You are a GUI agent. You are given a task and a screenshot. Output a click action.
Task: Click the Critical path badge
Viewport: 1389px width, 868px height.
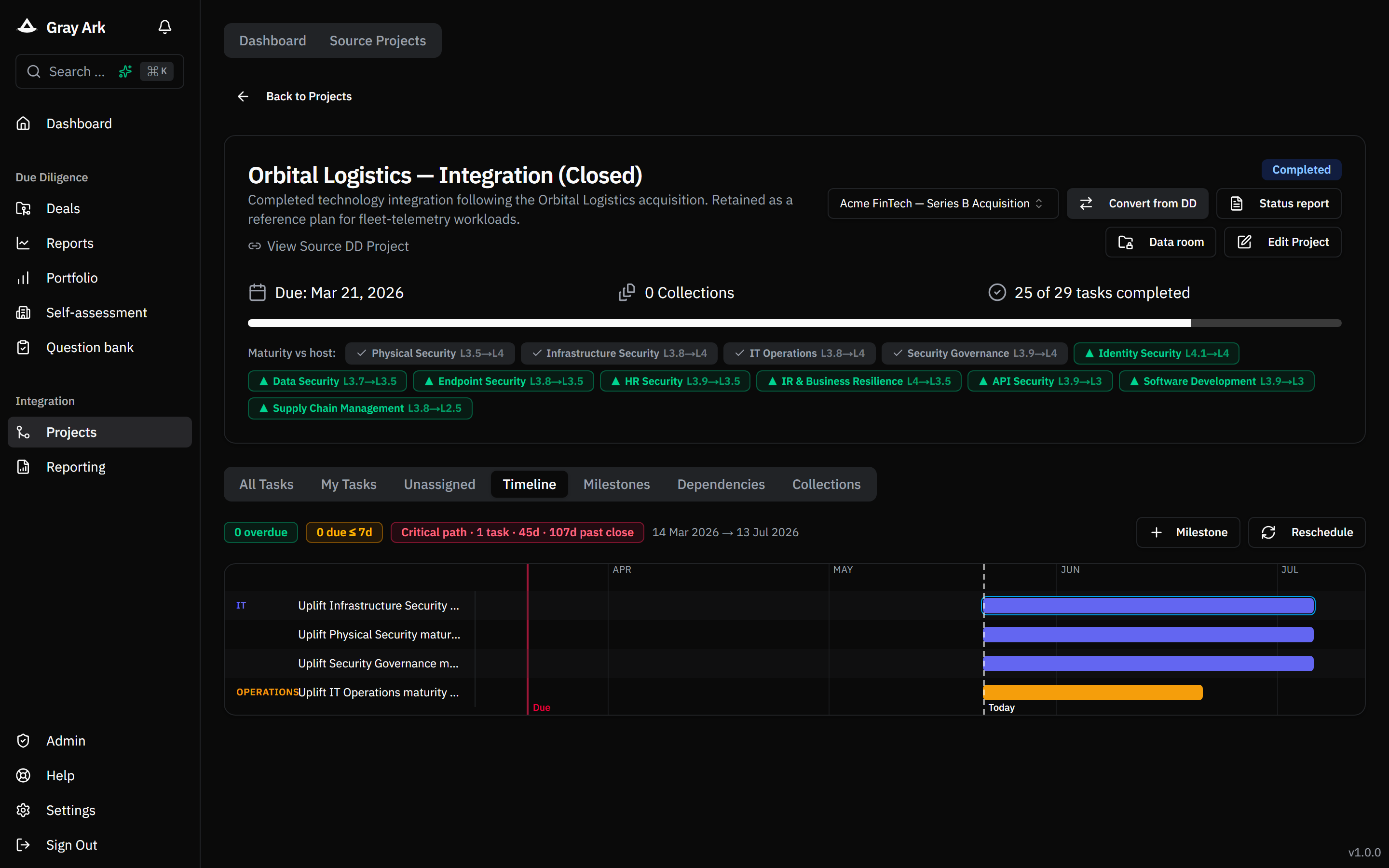(517, 532)
